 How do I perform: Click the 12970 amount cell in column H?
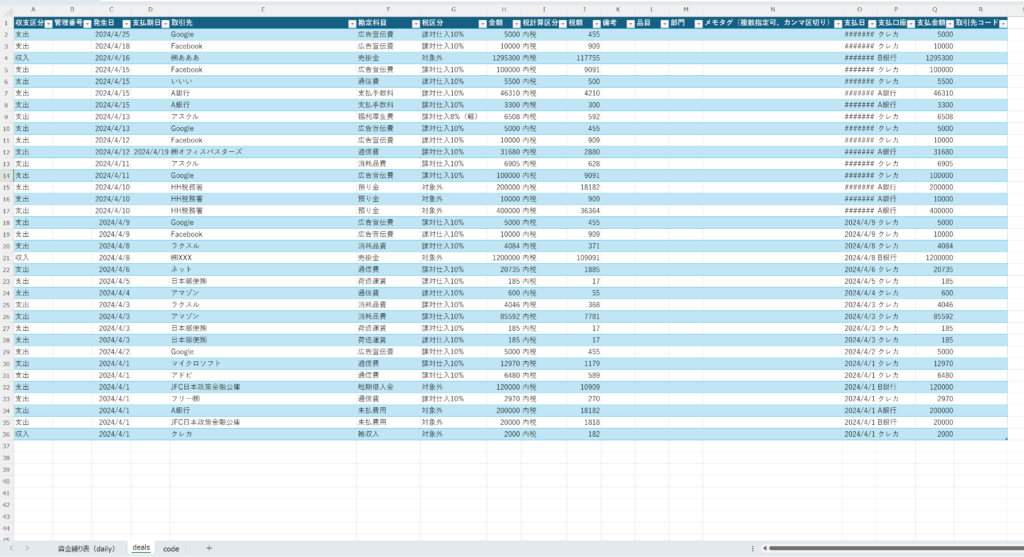tap(504, 364)
